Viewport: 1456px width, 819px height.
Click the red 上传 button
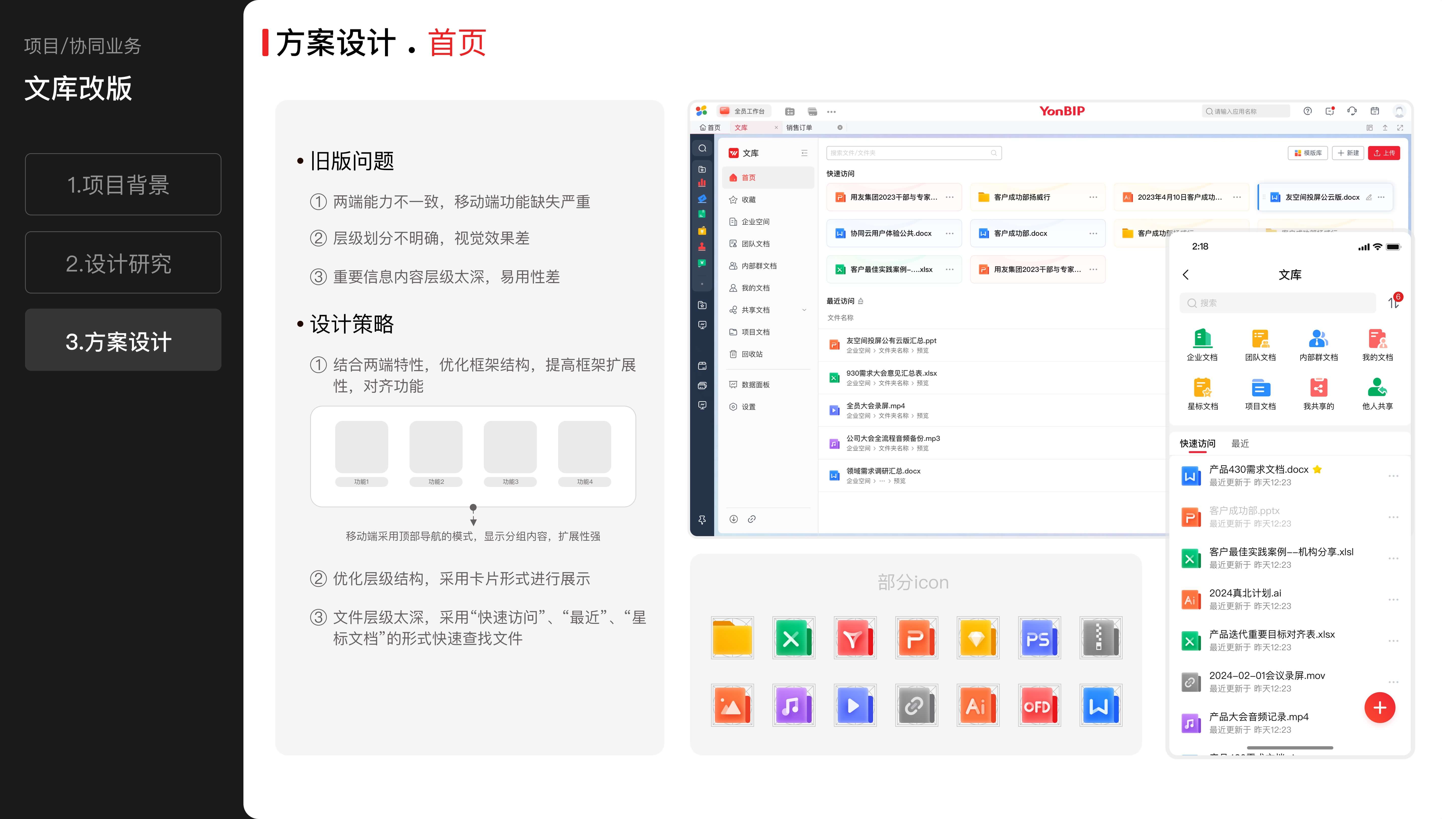tap(1384, 153)
